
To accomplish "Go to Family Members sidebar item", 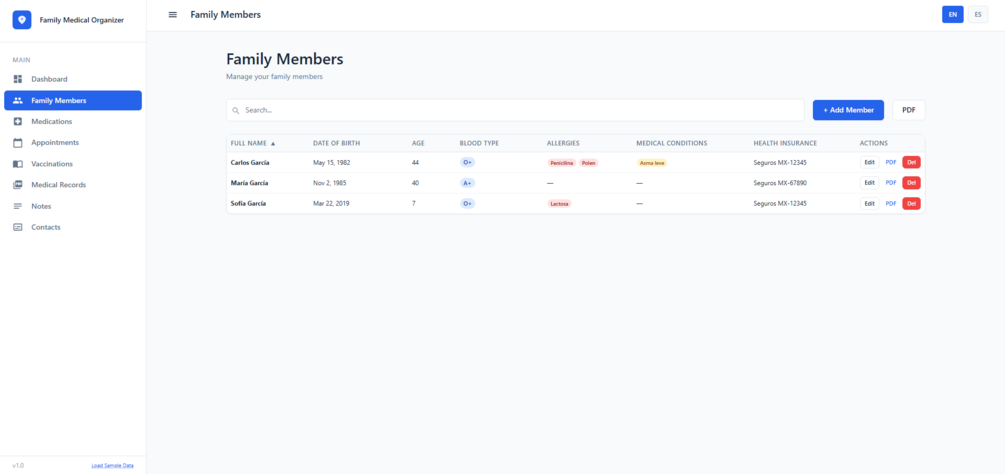I will click(73, 101).
